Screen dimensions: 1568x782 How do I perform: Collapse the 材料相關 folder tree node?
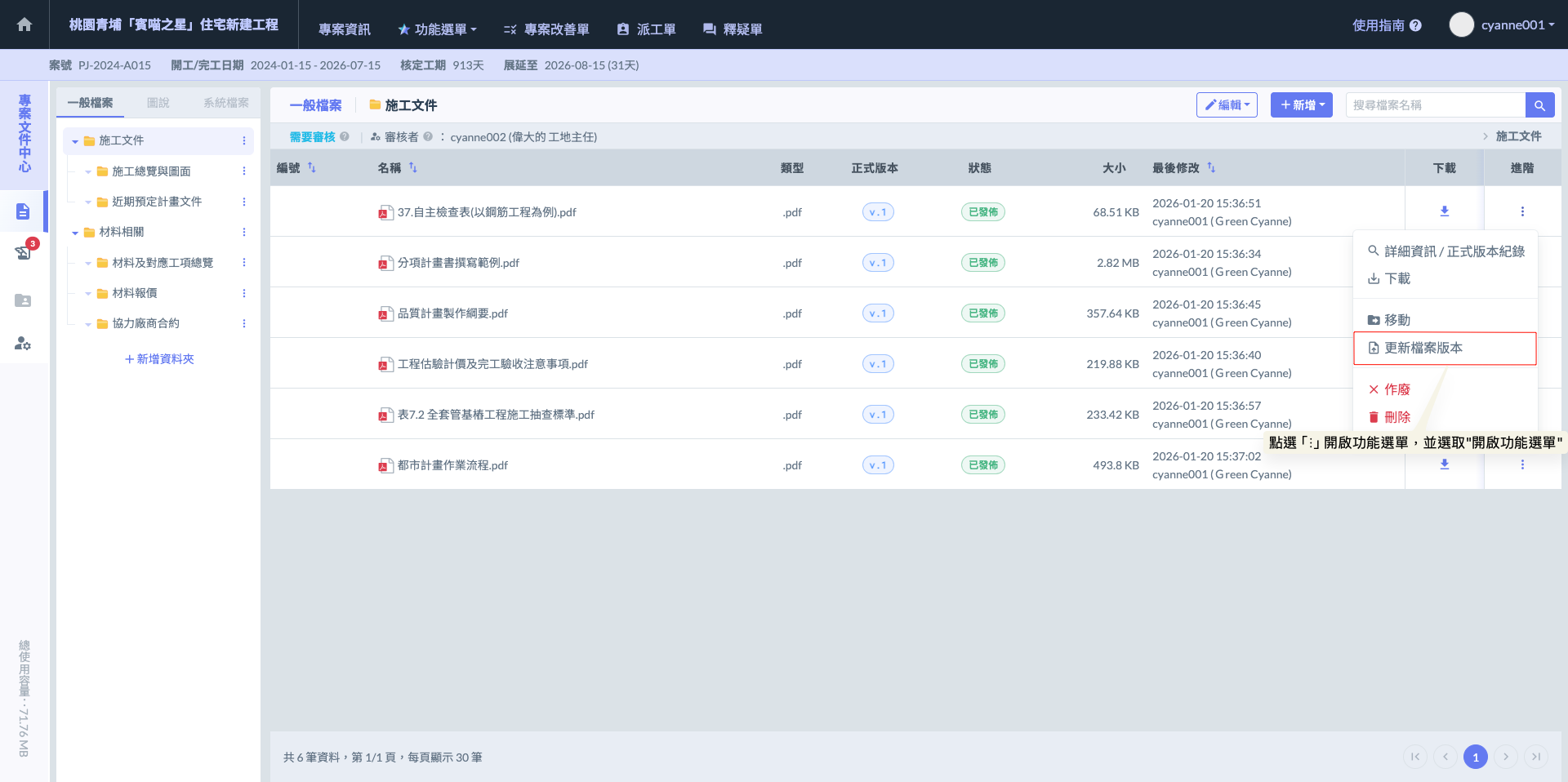(75, 233)
